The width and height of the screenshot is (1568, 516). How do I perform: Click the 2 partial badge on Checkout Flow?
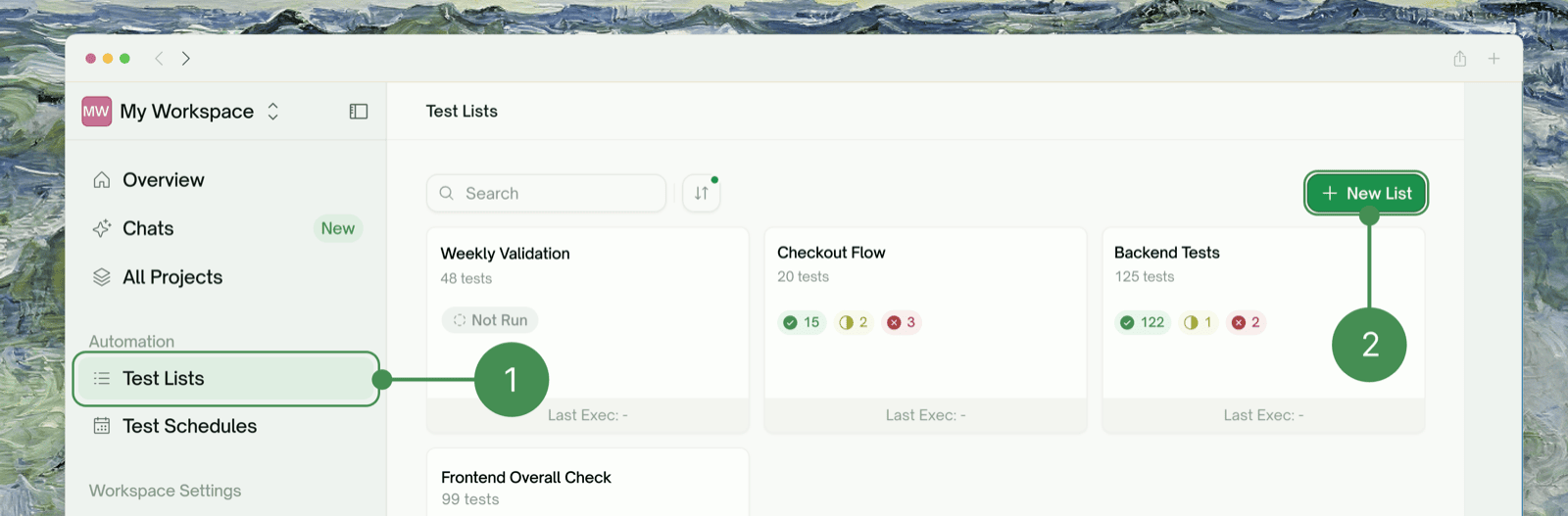click(x=854, y=322)
